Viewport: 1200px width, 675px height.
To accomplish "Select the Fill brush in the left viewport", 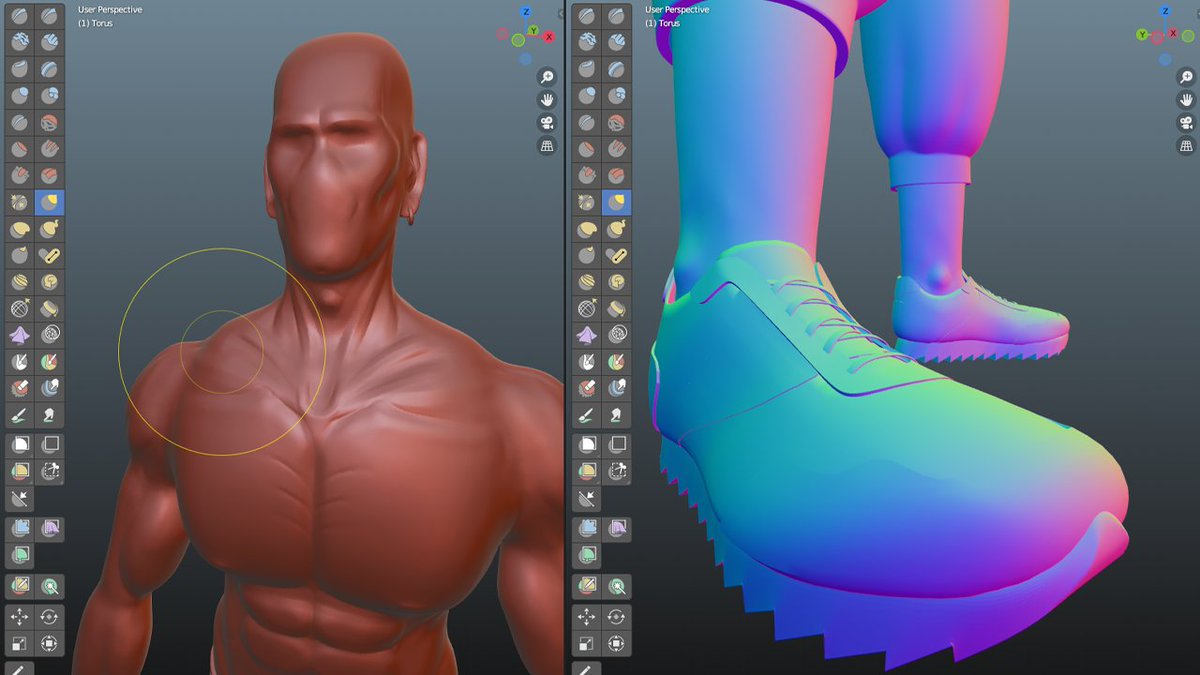I will pyautogui.click(x=49, y=150).
